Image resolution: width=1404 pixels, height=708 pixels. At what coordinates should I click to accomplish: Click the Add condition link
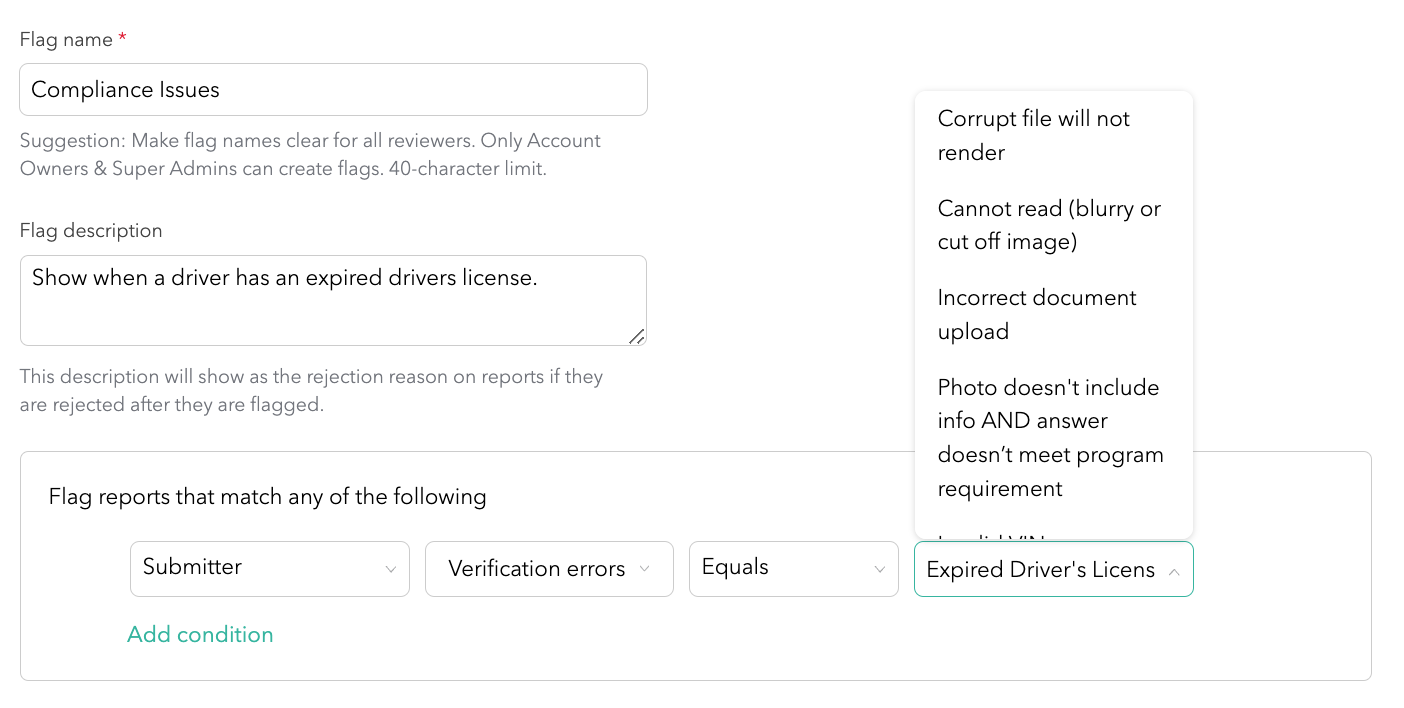200,635
